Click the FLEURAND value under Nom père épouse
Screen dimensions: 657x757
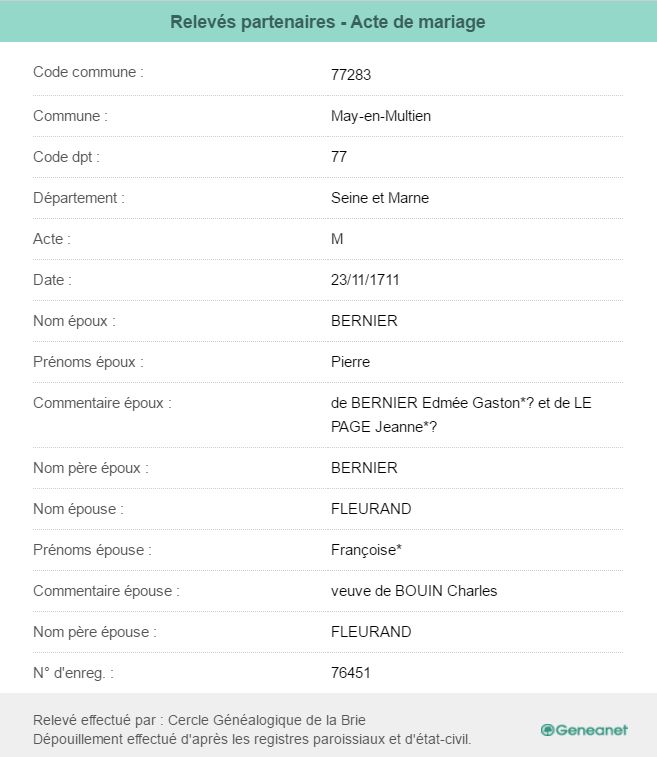371,632
